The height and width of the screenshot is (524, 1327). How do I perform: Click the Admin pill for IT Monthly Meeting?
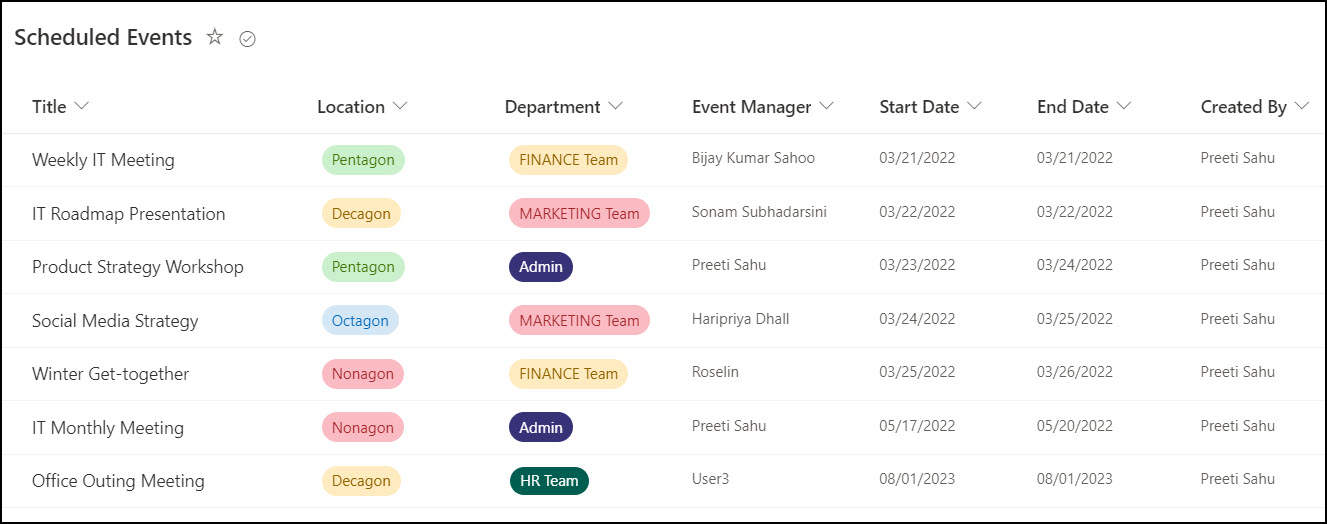(x=541, y=428)
